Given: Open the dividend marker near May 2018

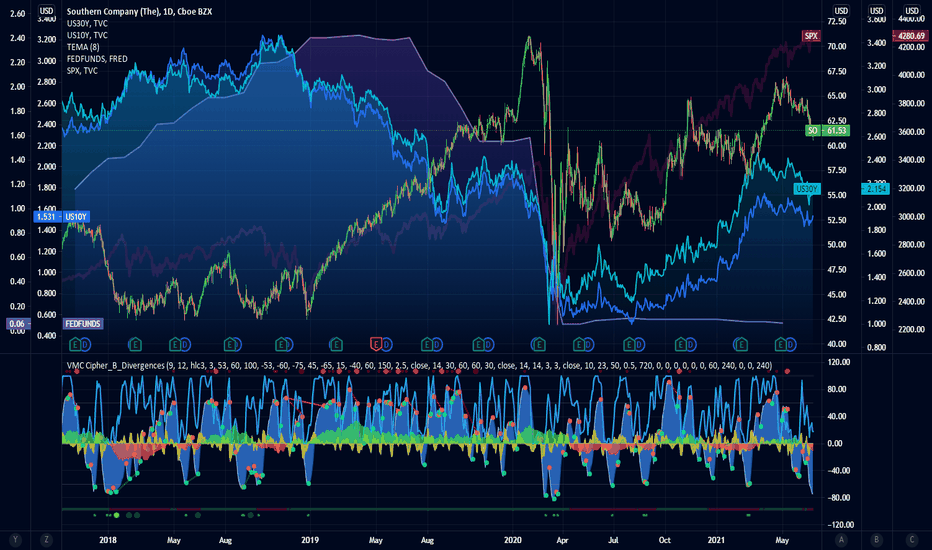Looking at the screenshot, I should pos(185,344).
